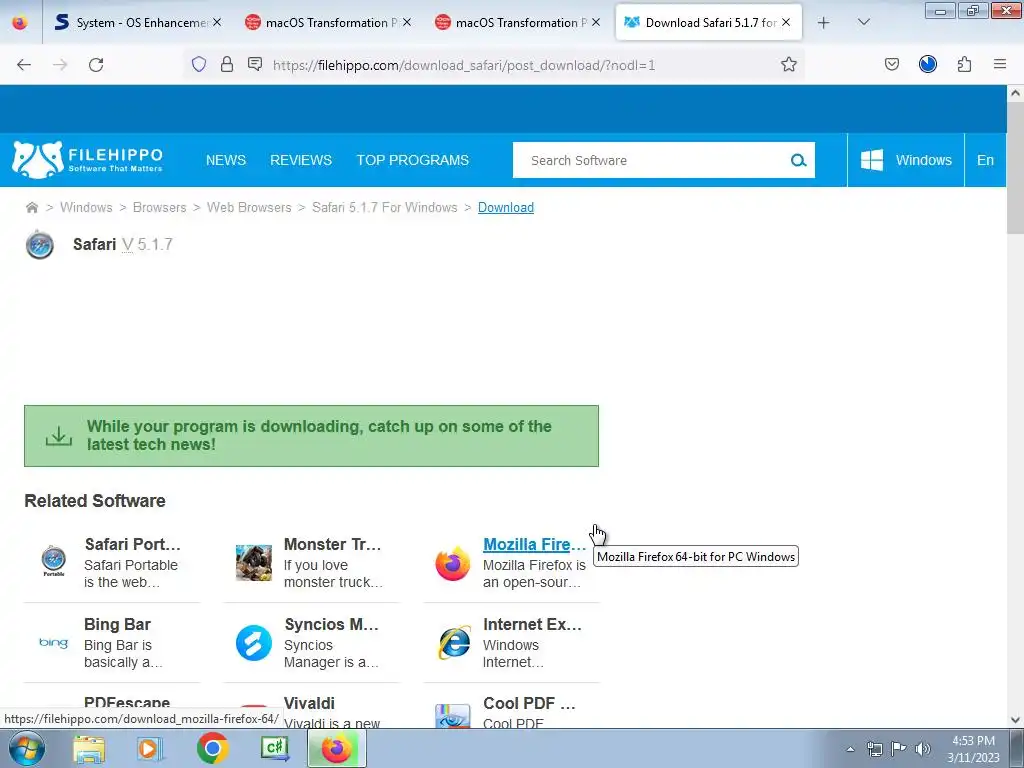Open the TOP PROGRAMS menu item
1024x768 pixels.
413,161
